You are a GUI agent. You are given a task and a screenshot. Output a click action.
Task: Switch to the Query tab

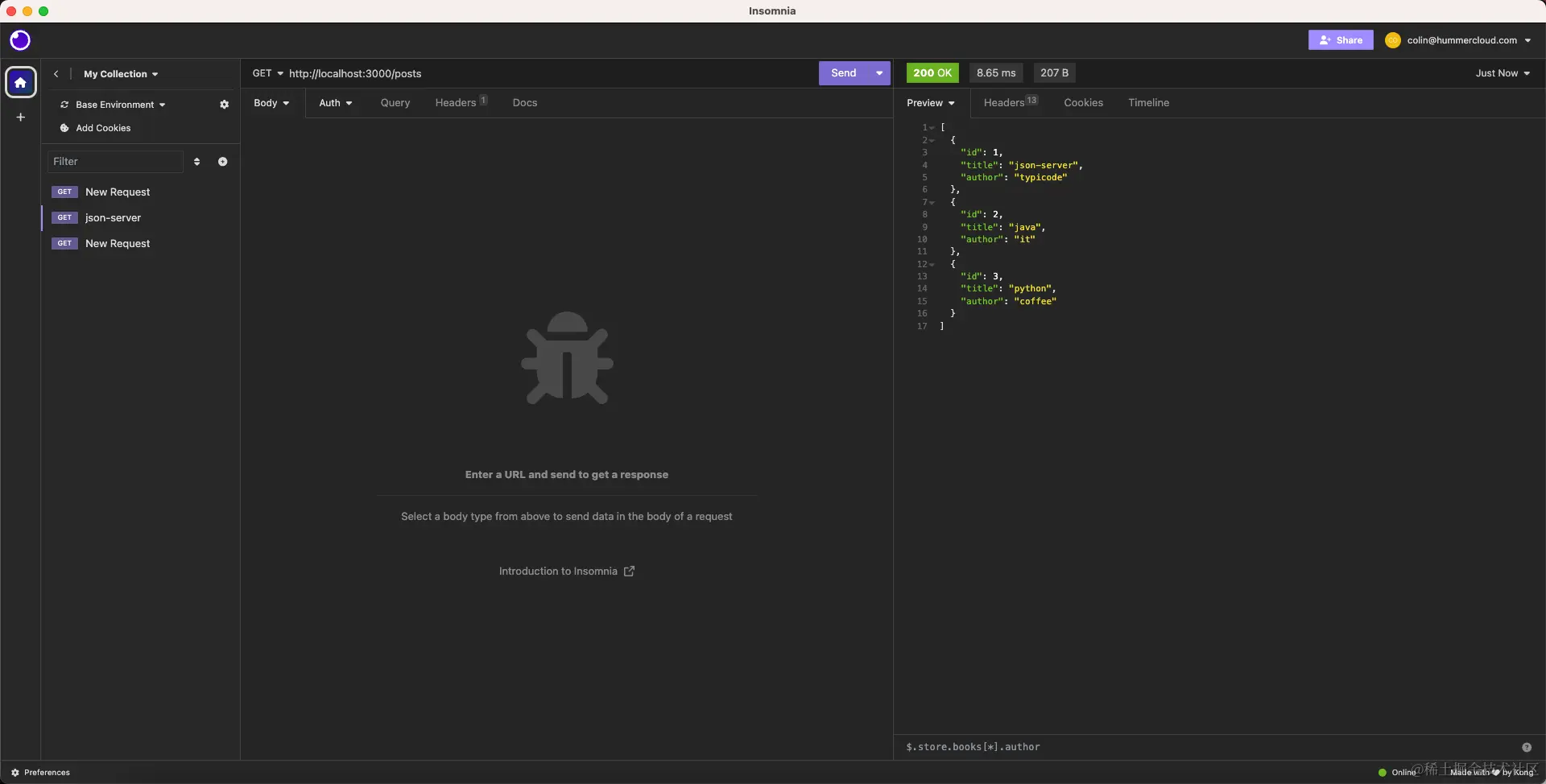395,103
